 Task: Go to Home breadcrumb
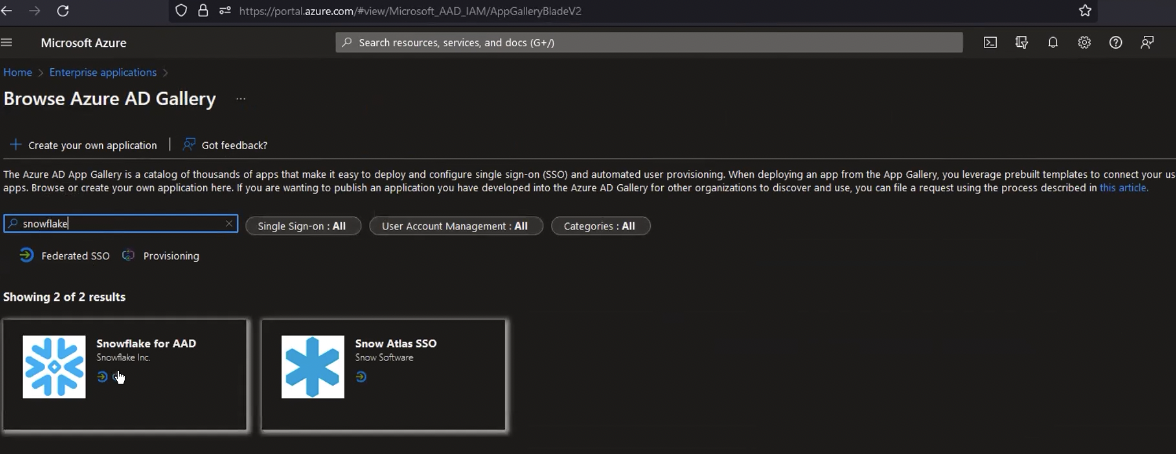point(18,72)
